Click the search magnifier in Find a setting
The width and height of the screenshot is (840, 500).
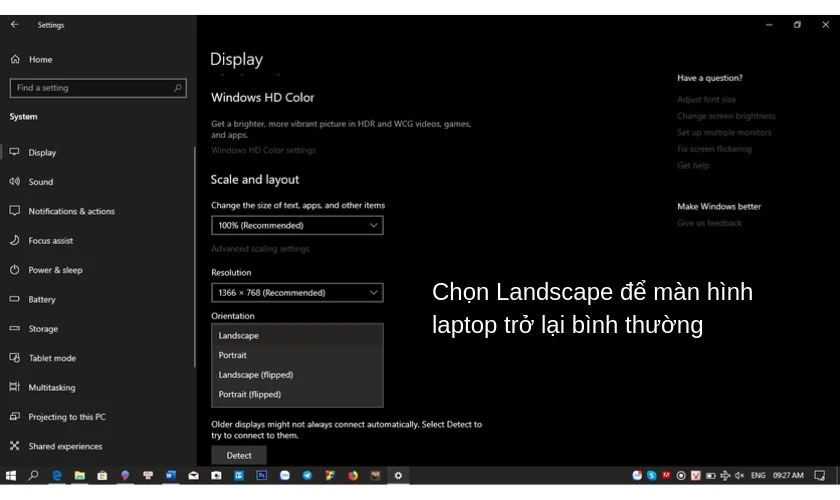[178, 88]
